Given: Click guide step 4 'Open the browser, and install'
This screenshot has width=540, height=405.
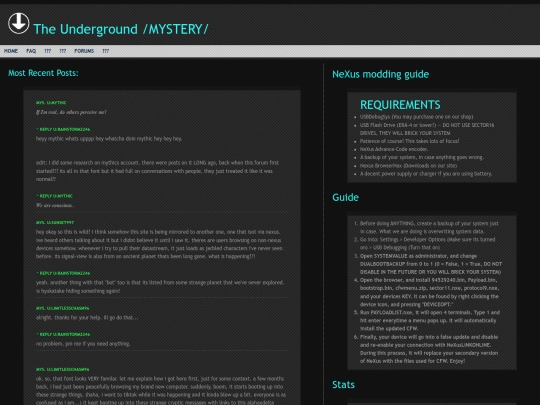Looking at the screenshot, I should click(x=429, y=292).
